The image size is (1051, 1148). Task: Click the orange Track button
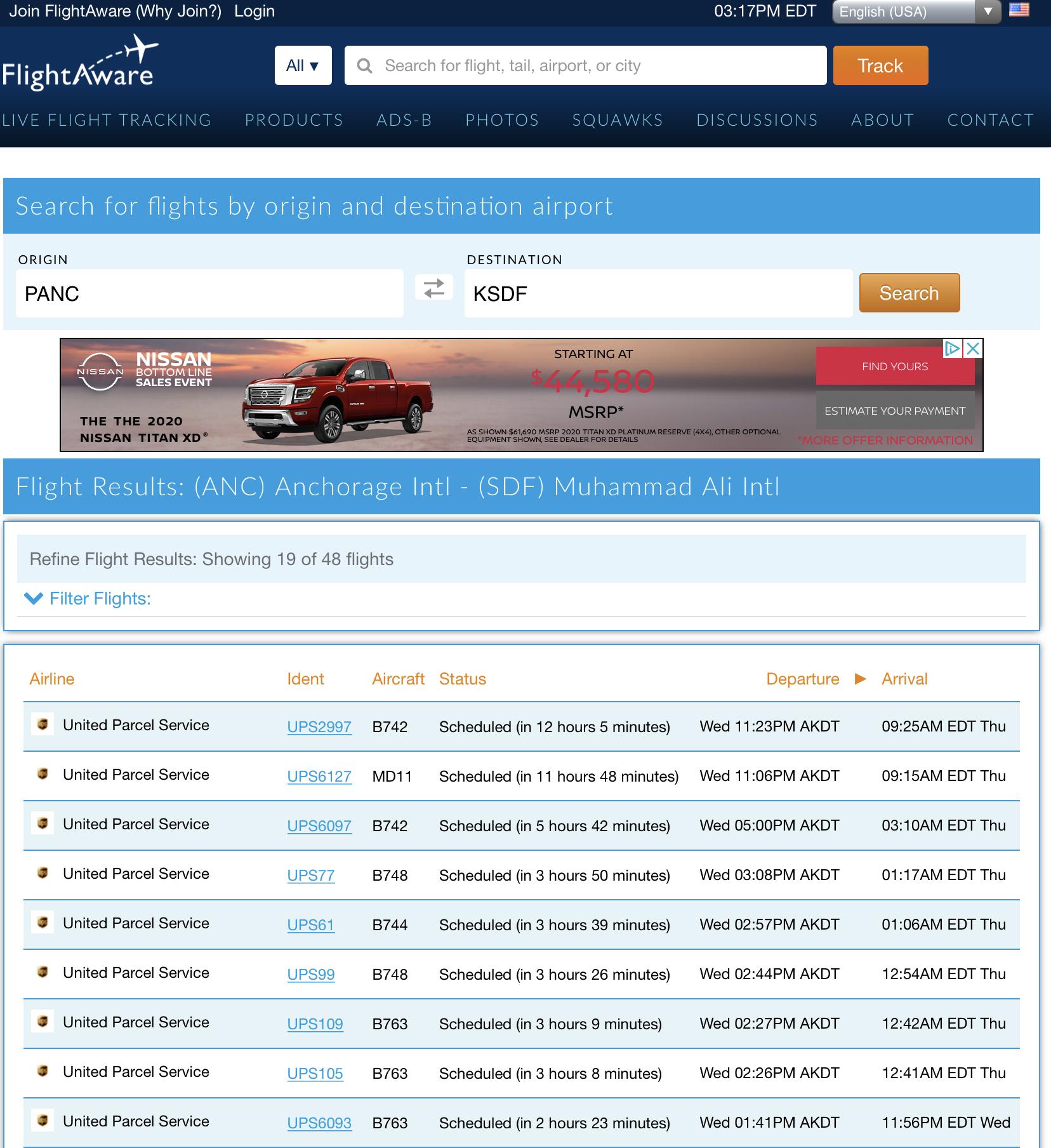coord(880,65)
